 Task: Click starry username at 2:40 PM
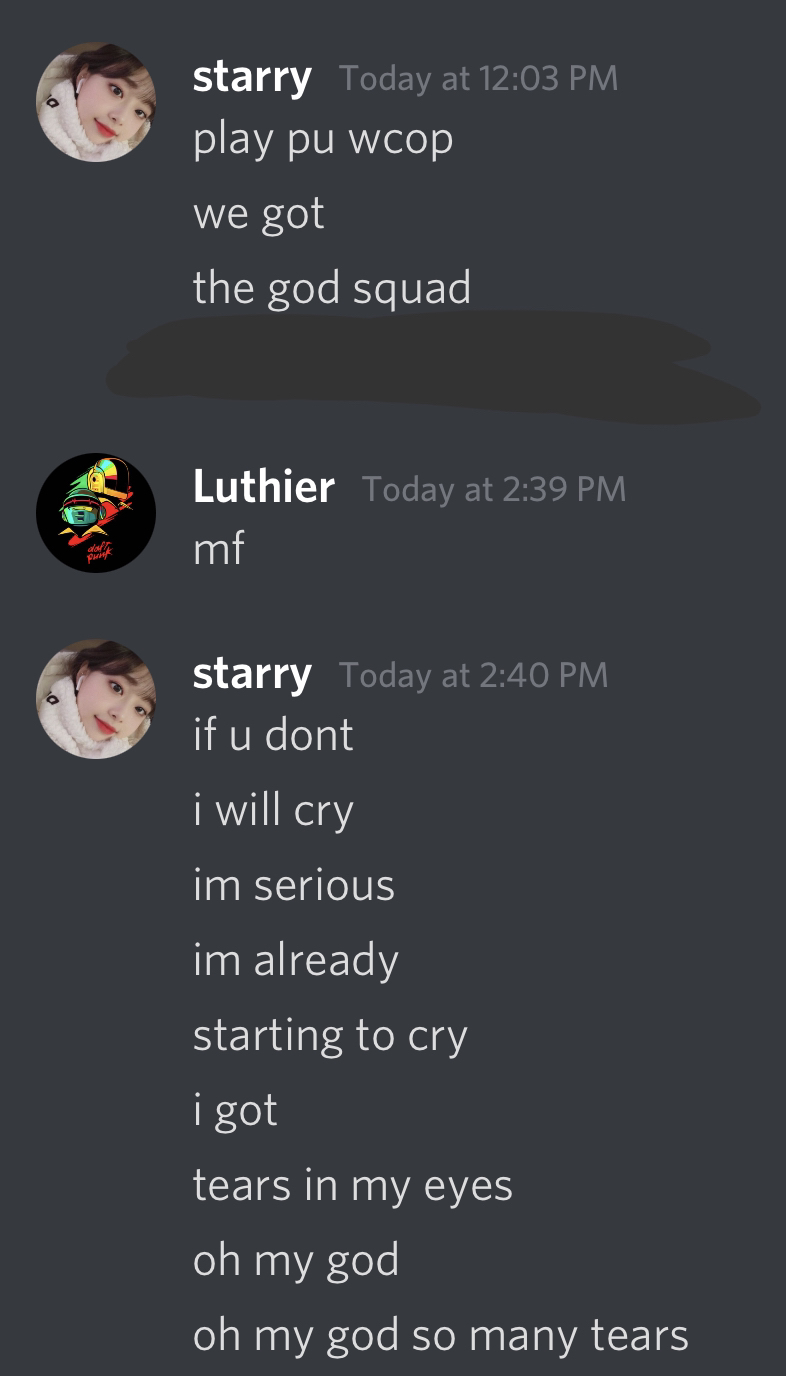[252, 675]
